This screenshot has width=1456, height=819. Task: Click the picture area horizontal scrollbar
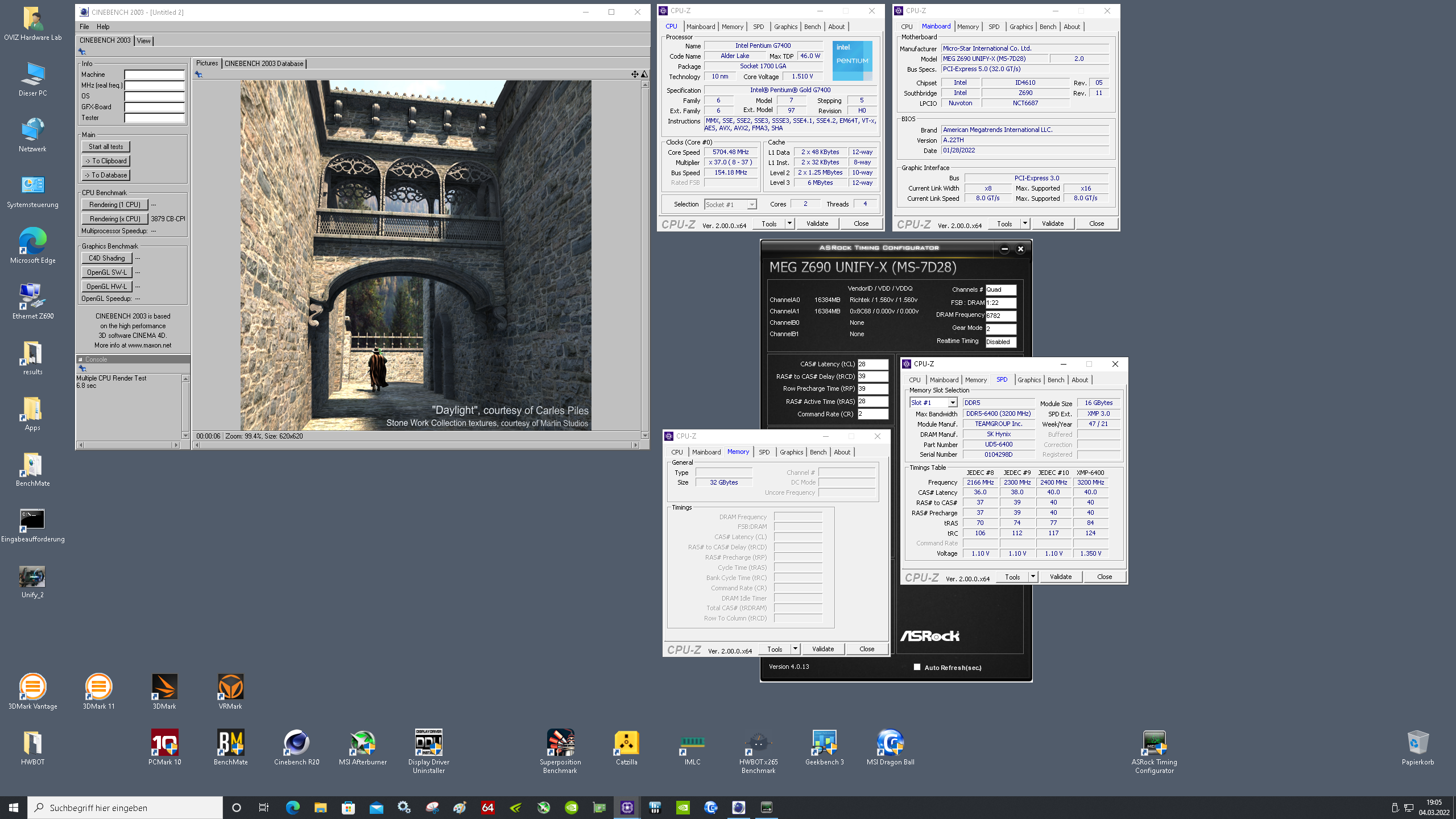[416, 445]
